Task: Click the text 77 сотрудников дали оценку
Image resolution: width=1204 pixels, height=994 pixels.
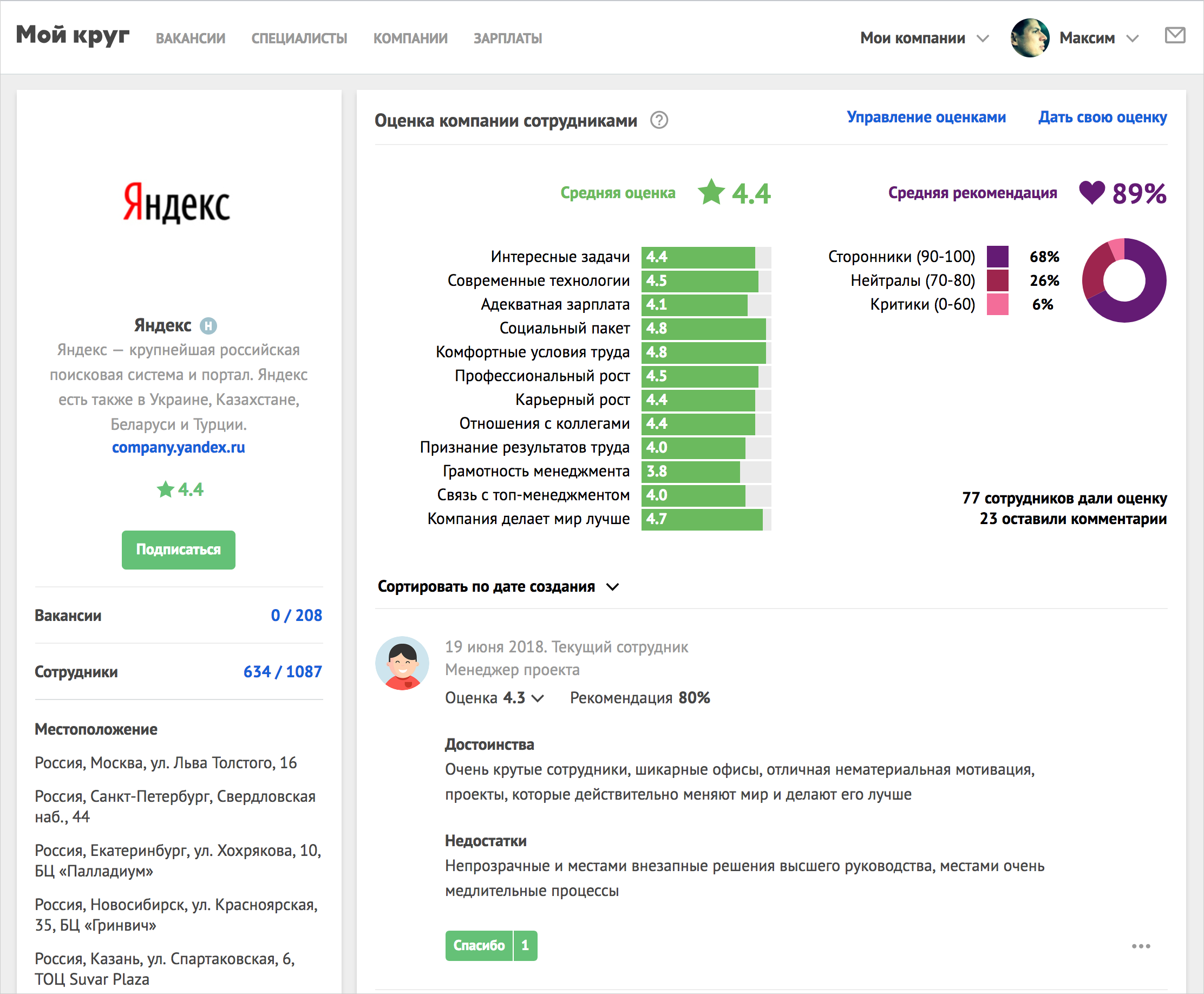Action: point(1064,498)
